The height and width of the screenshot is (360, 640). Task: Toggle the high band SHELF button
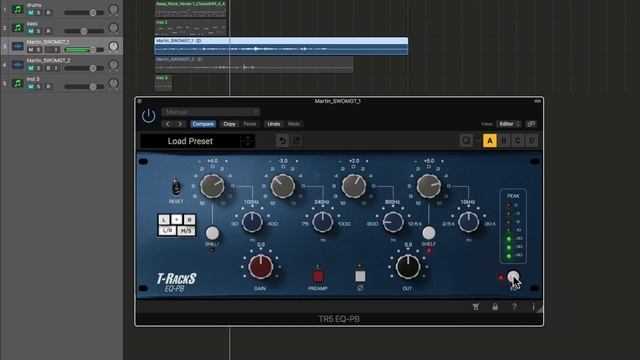tap(429, 233)
